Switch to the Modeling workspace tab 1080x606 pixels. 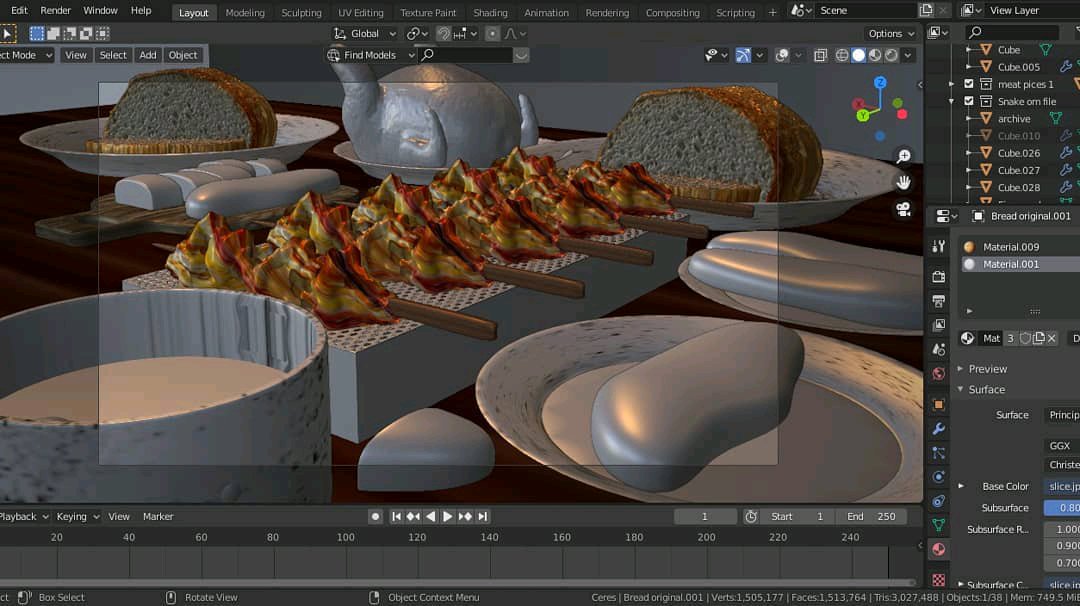(x=245, y=12)
